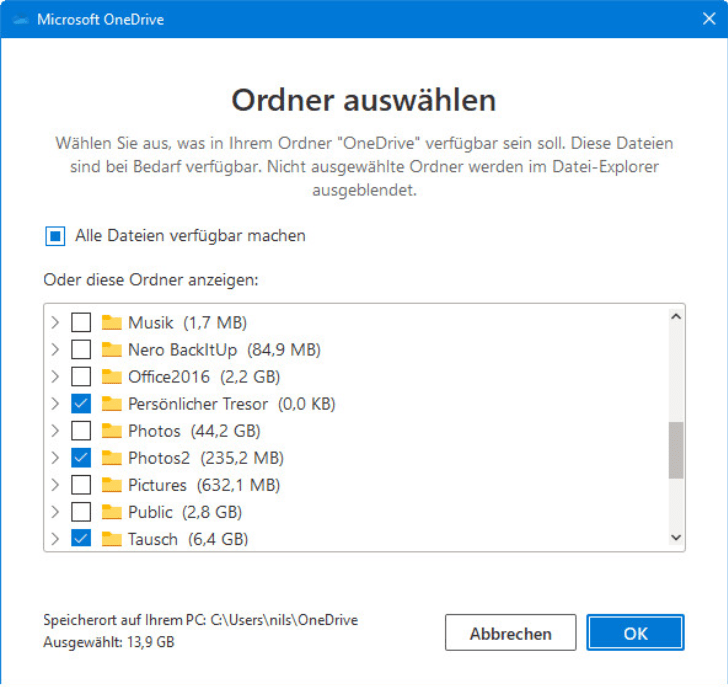The image size is (728, 687).
Task: Click the folder list scroll up arrow
Action: [x=676, y=317]
